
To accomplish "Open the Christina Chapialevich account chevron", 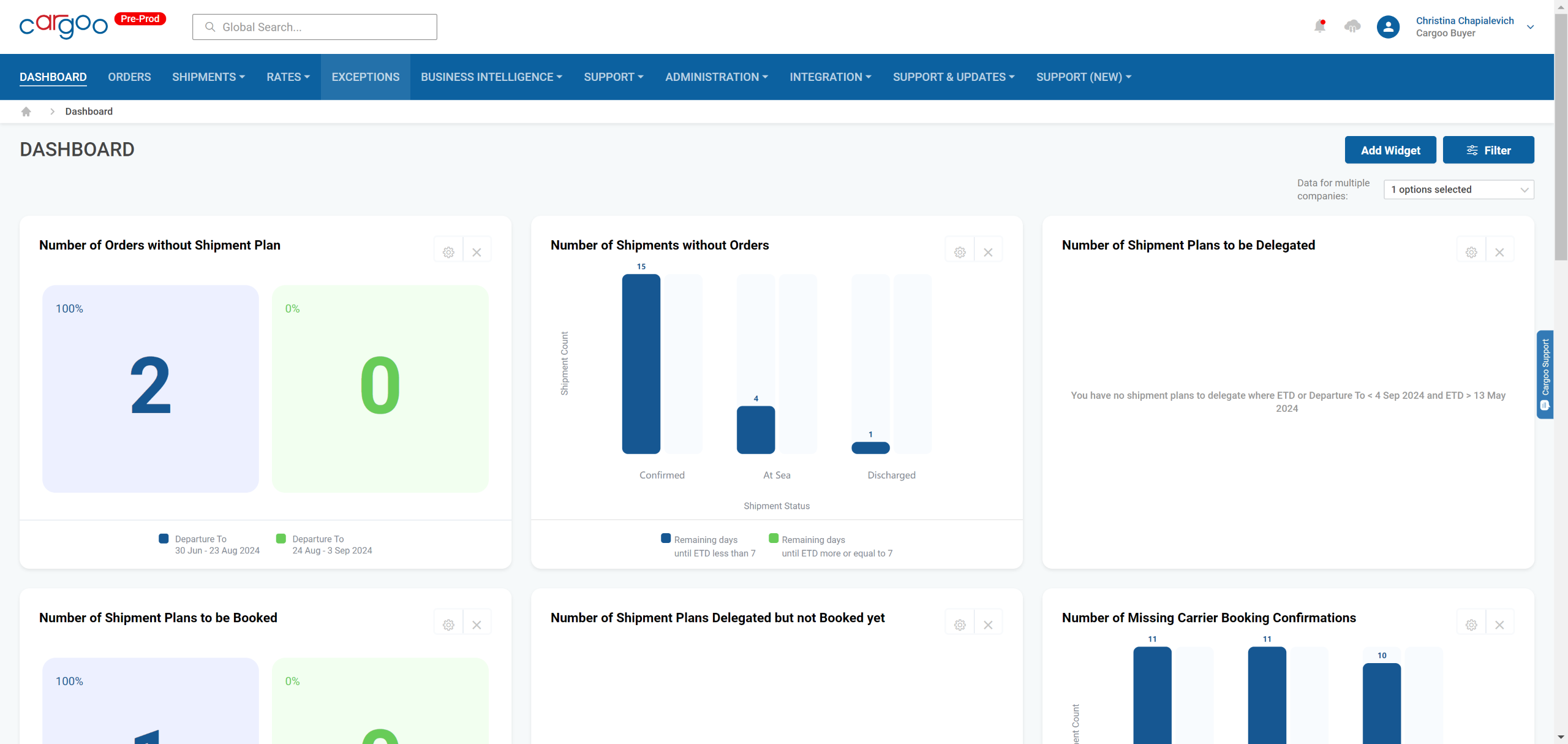I will 1530,27.
